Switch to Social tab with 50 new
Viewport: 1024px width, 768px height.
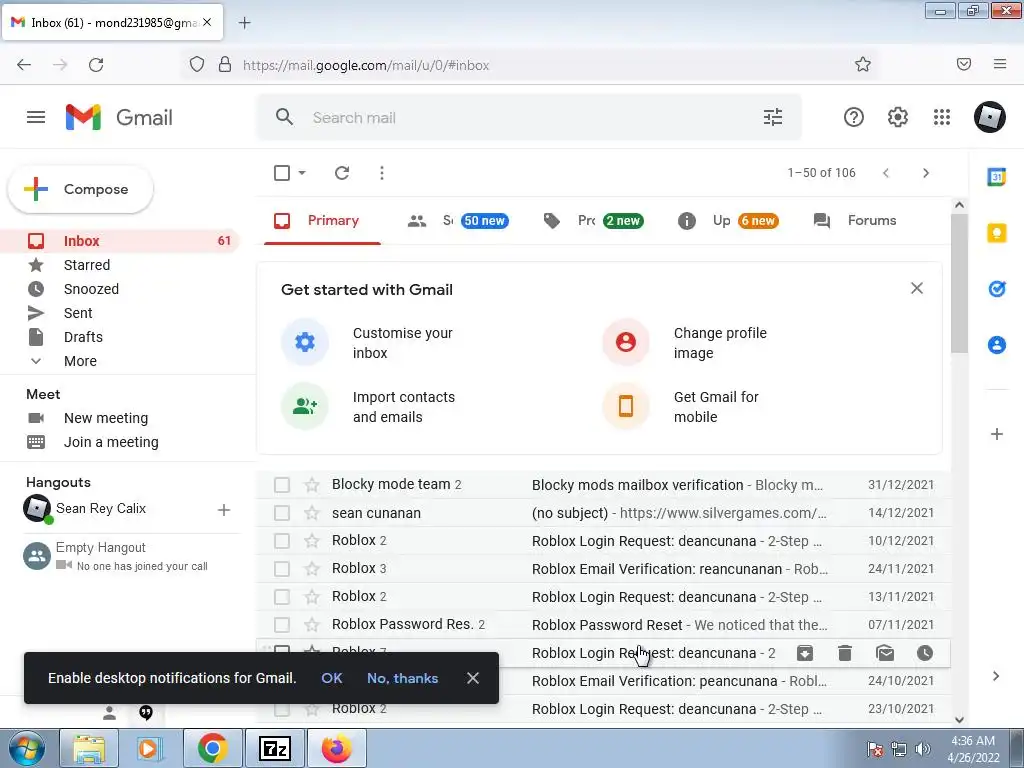(x=458, y=221)
